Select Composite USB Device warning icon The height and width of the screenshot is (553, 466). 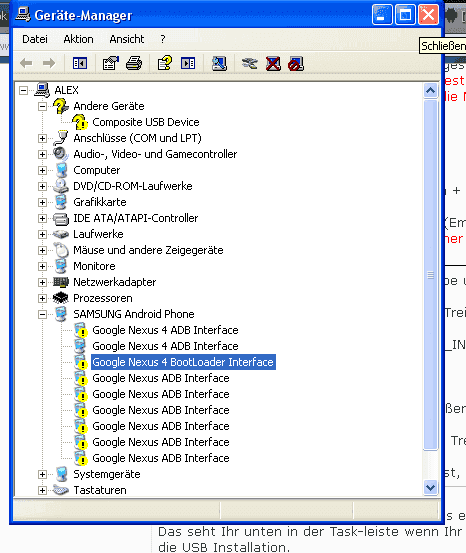tap(80, 122)
